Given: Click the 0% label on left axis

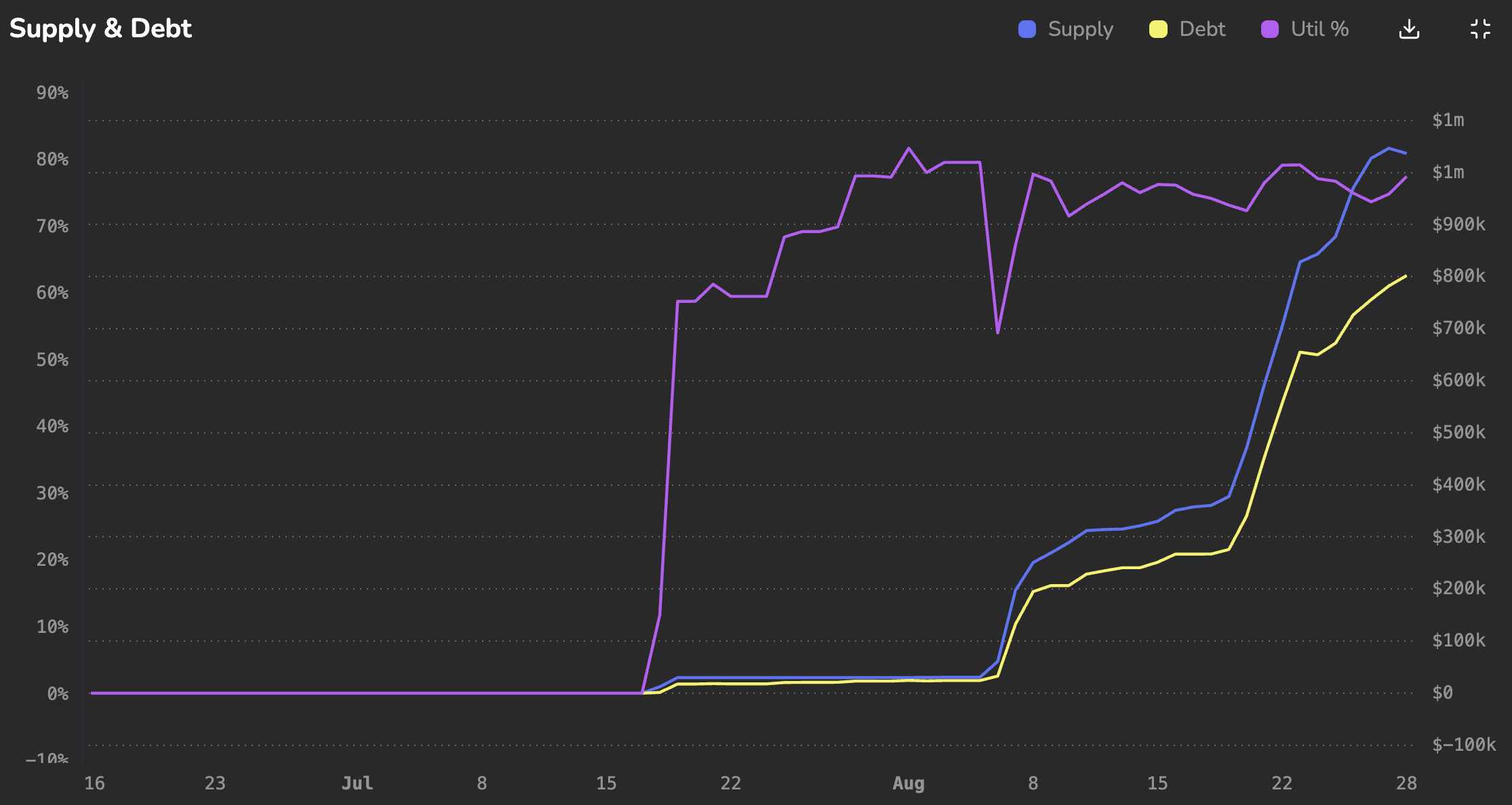Looking at the screenshot, I should coord(58,694).
